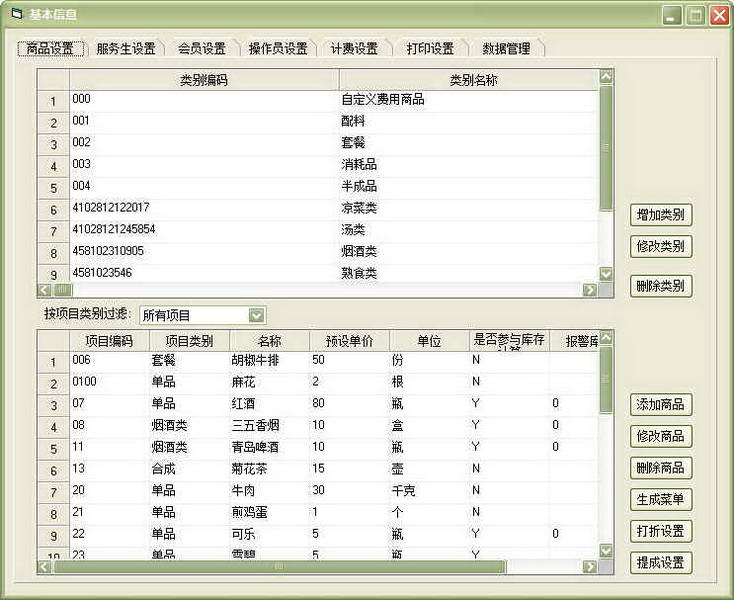Switch to the 服务生设置 tab

point(125,48)
